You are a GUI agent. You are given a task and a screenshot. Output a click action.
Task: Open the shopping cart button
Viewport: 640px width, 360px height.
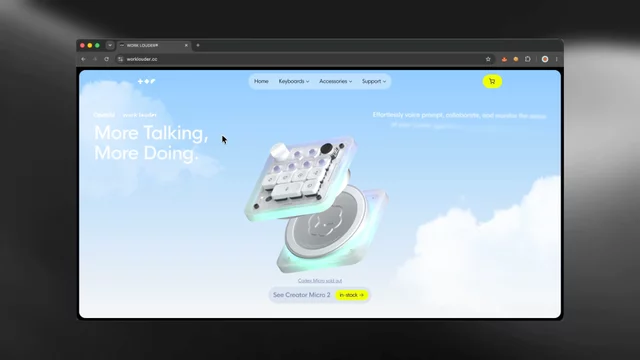coord(492,81)
